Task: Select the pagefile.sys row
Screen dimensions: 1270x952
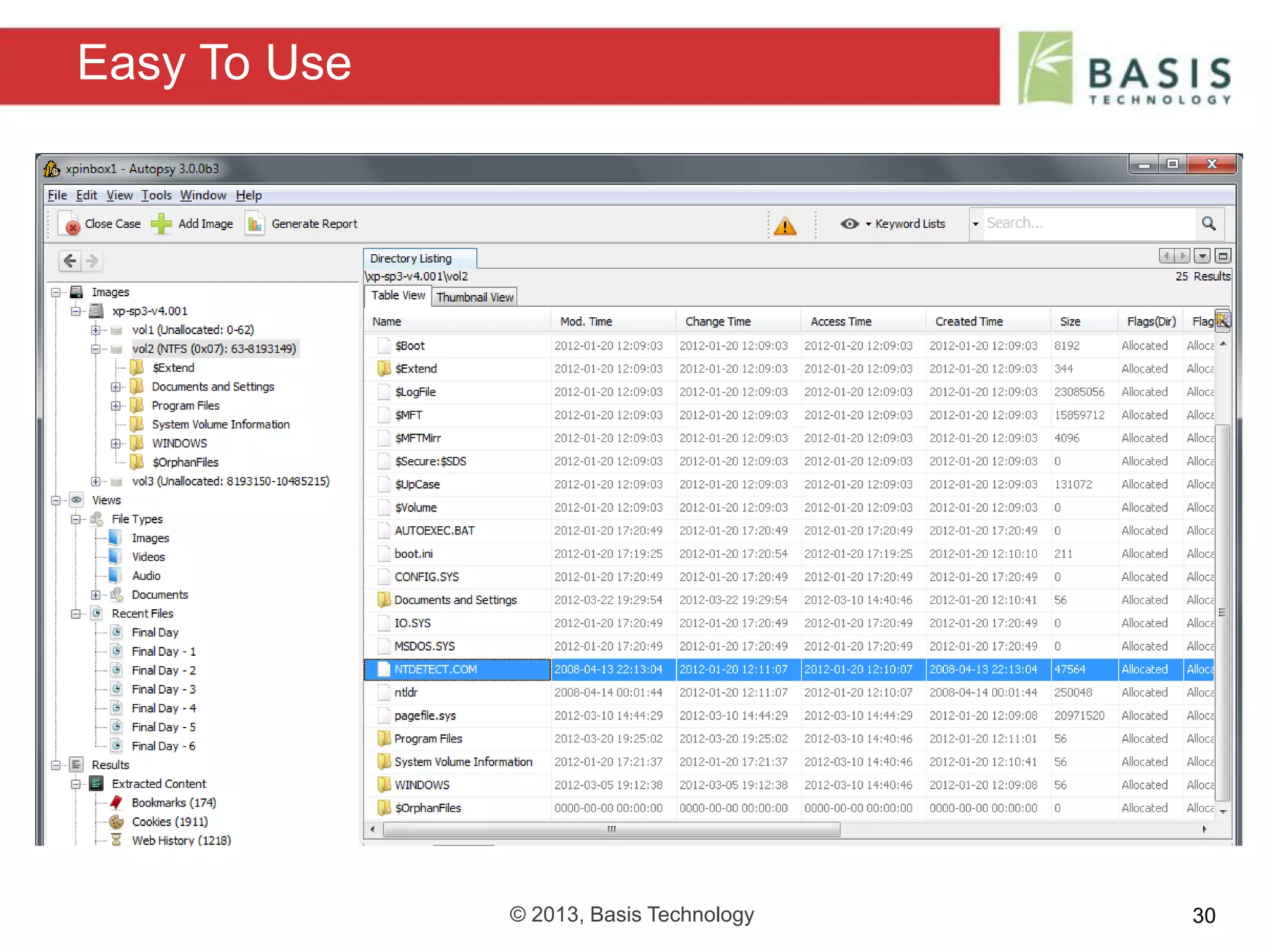Action: pyautogui.click(x=789, y=715)
